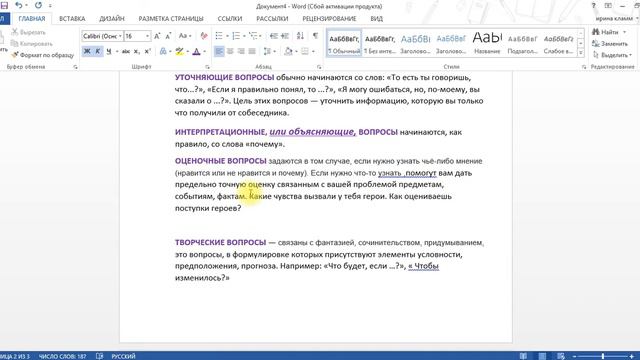This screenshot has width=640, height=360.
Task: Sort selected text alphabetically
Action: pyautogui.click(x=300, y=36)
